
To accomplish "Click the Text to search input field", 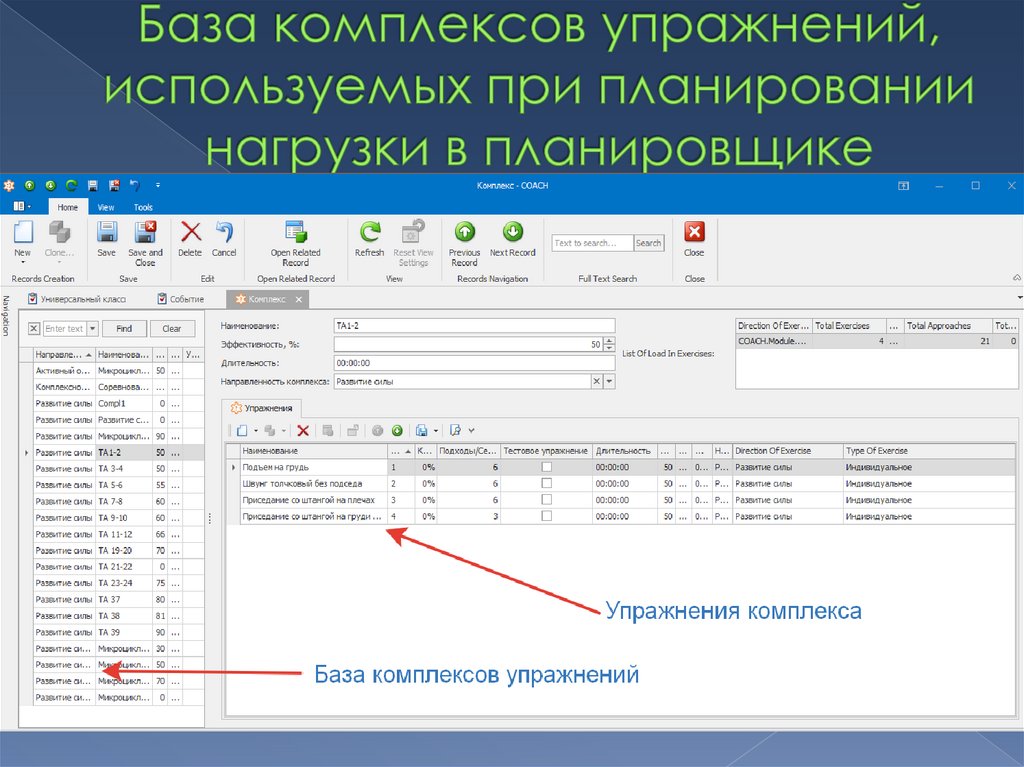I will [x=592, y=243].
